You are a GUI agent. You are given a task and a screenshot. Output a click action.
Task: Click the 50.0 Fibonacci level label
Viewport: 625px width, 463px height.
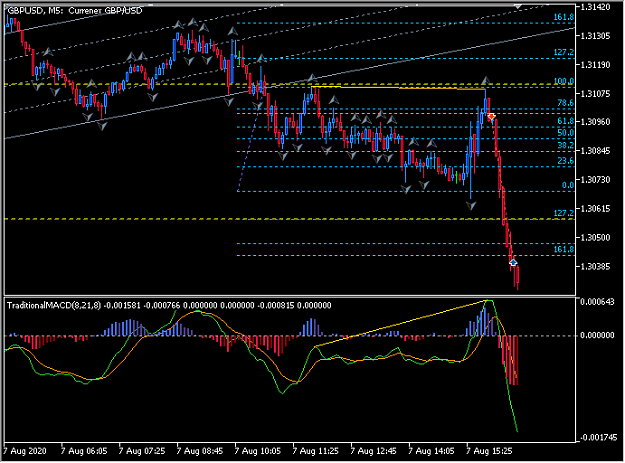[566, 133]
